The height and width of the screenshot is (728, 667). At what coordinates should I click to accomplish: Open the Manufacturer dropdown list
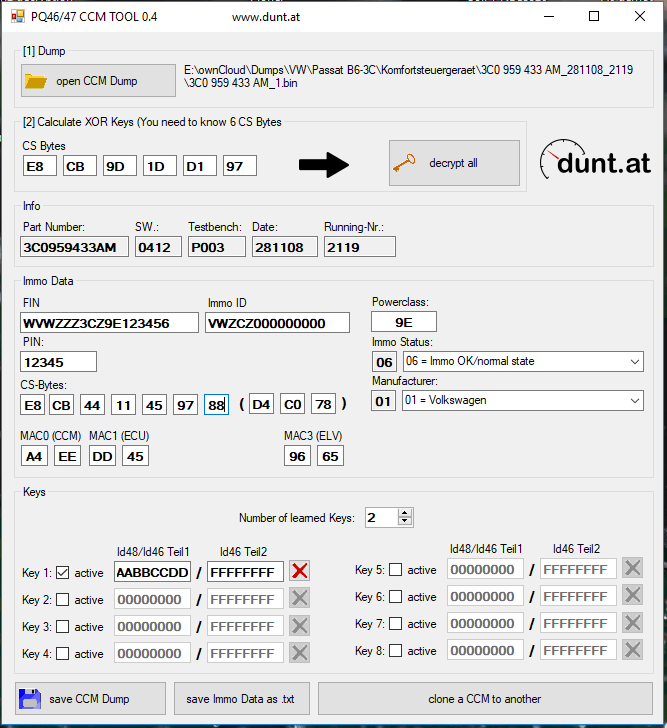point(636,400)
